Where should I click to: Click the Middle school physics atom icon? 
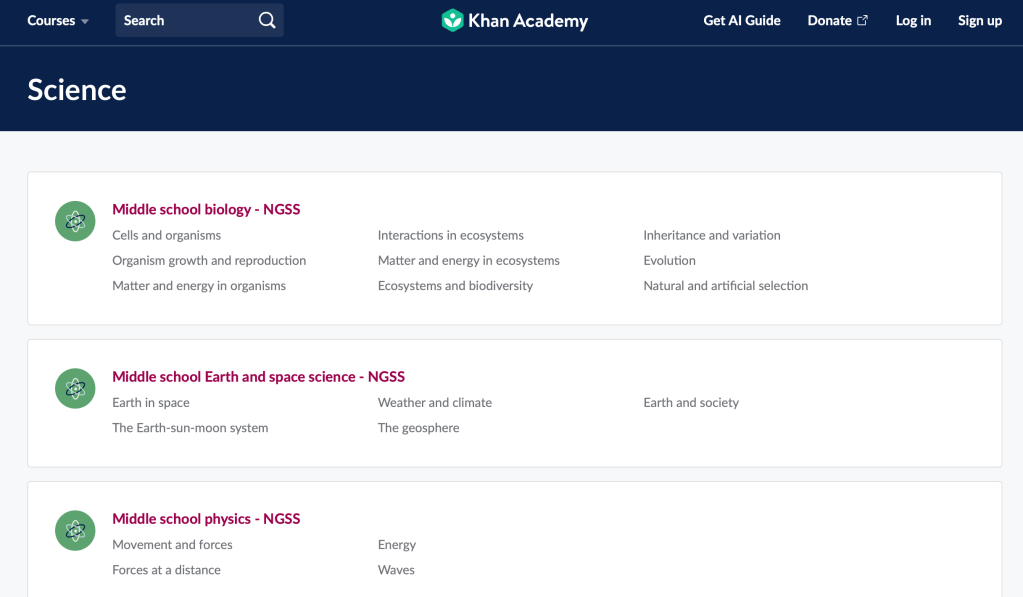tap(75, 530)
